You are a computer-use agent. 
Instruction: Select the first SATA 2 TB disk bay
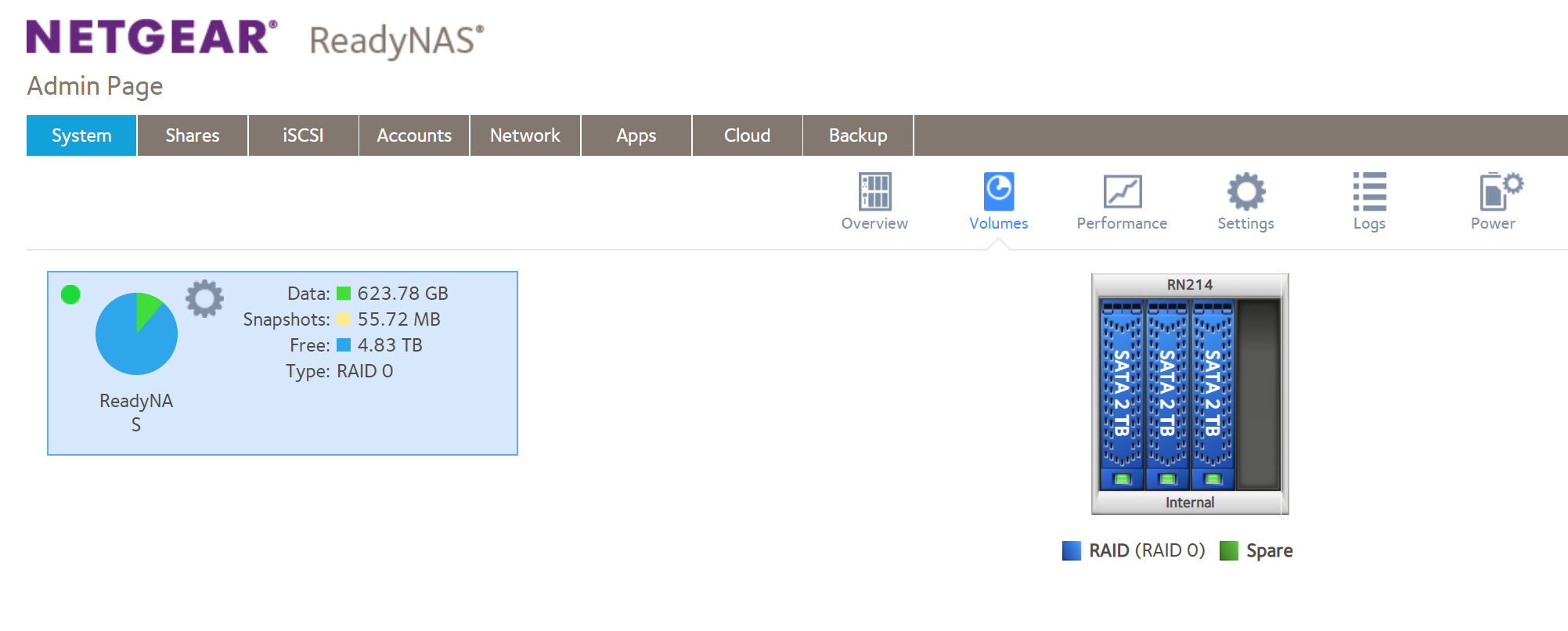tap(1121, 395)
